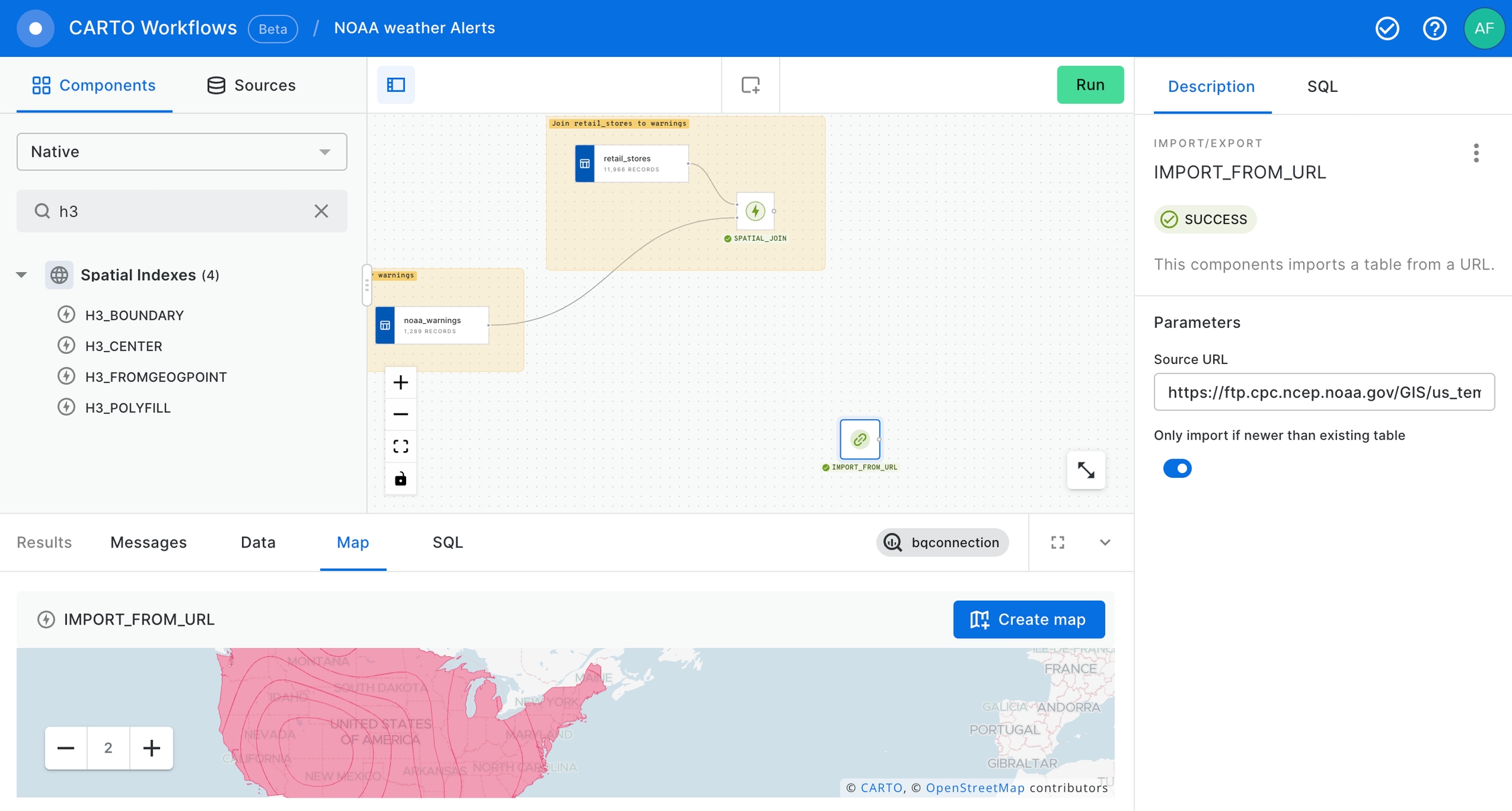Collapse results panel with chevron

[1105, 542]
